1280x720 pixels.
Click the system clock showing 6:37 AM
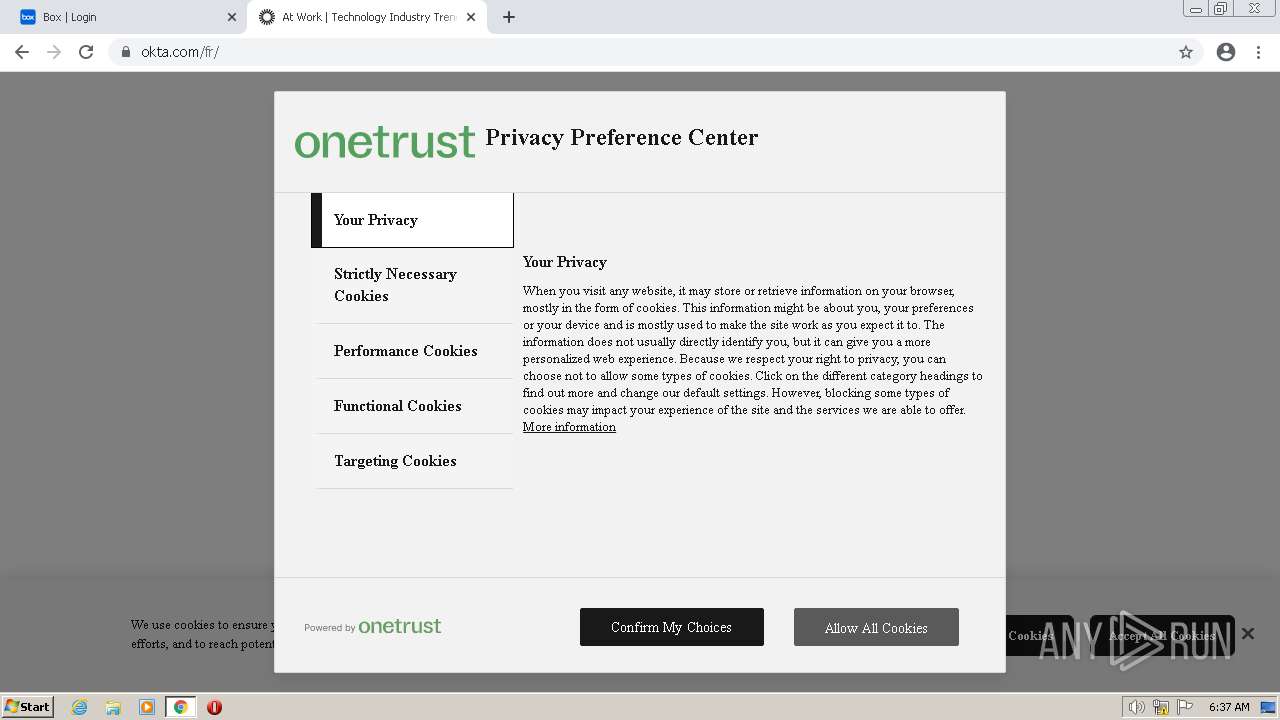coord(1229,707)
